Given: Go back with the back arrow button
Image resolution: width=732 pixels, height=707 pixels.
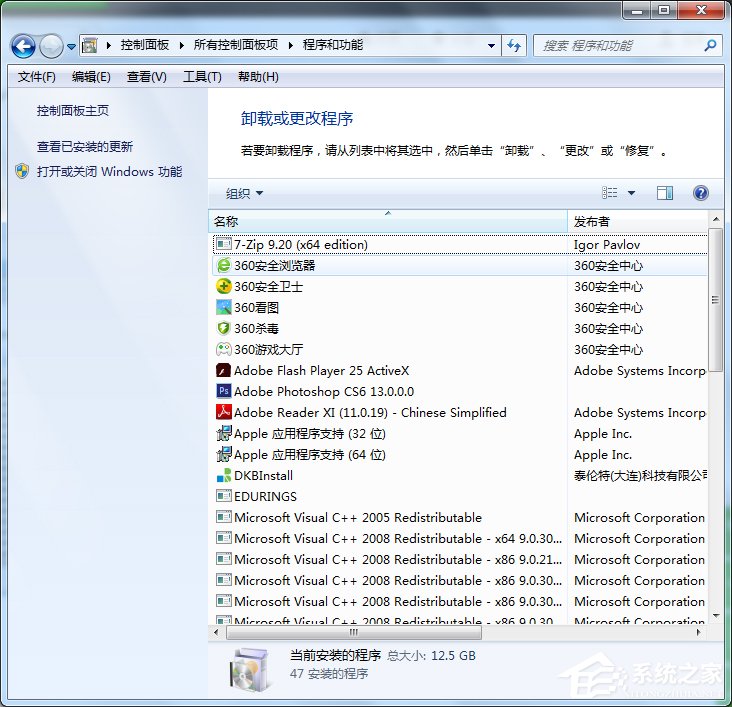Looking at the screenshot, I should (x=24, y=46).
